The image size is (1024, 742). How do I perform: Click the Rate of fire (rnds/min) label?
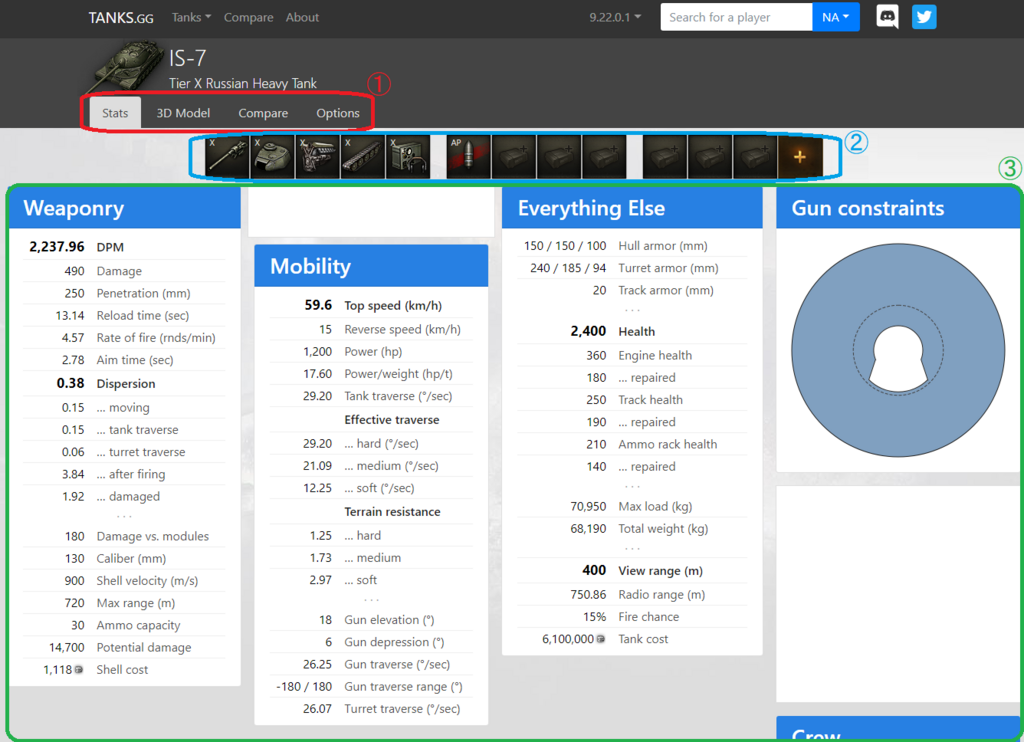tap(156, 338)
